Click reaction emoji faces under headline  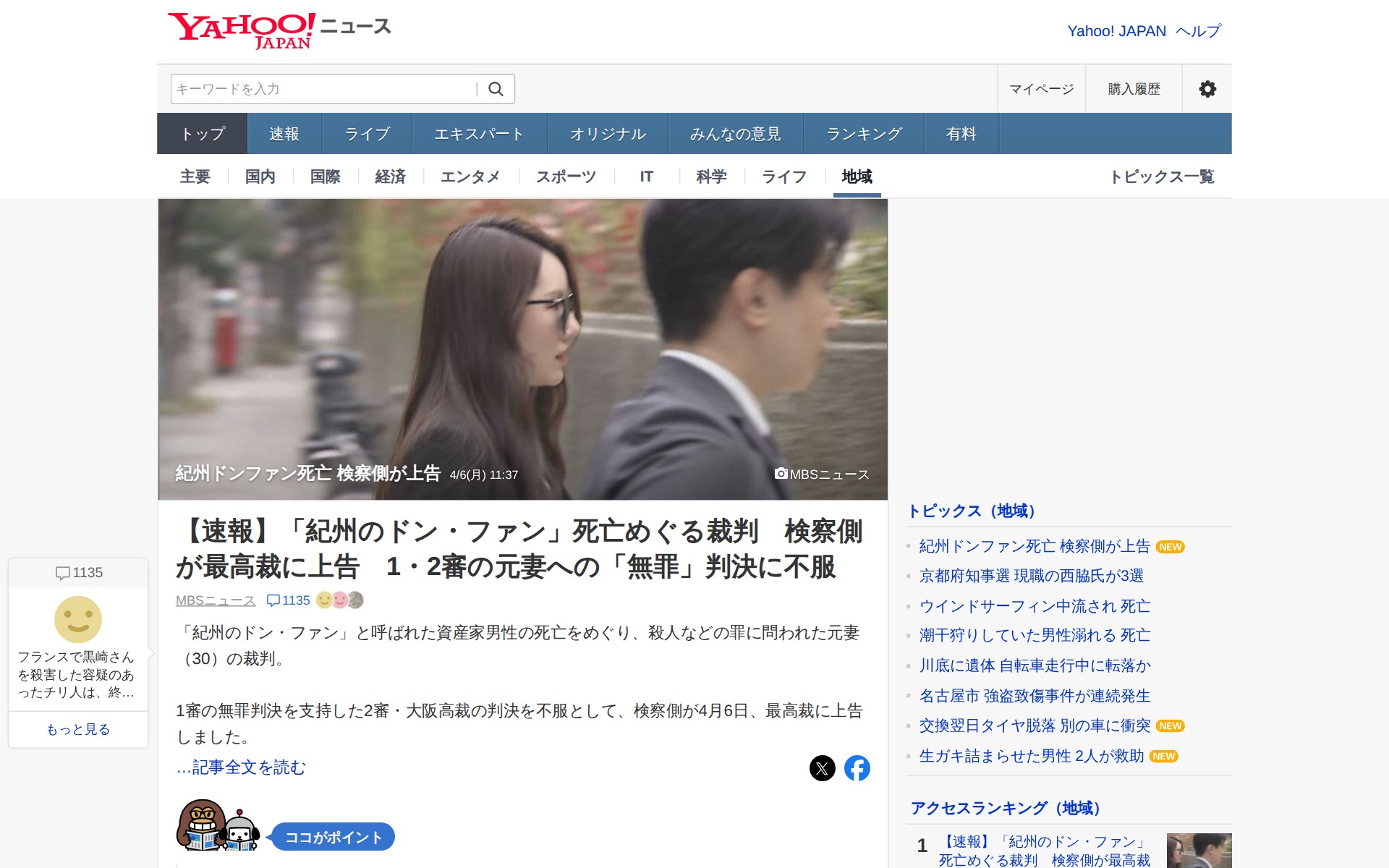pos(340,600)
